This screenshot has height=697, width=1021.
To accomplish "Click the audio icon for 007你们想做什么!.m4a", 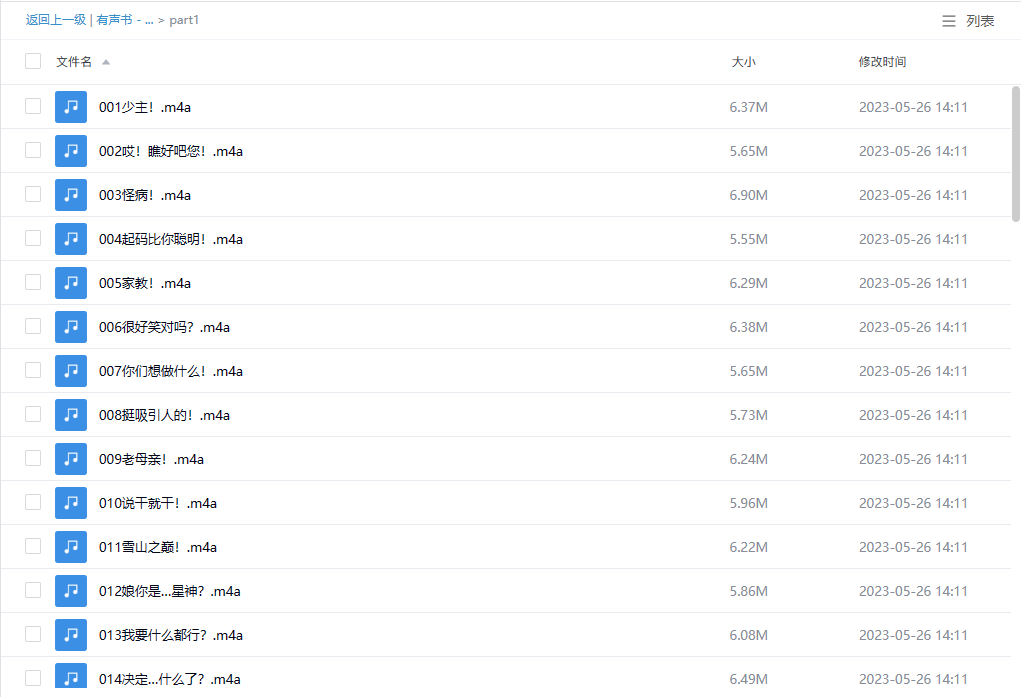I will (70, 371).
